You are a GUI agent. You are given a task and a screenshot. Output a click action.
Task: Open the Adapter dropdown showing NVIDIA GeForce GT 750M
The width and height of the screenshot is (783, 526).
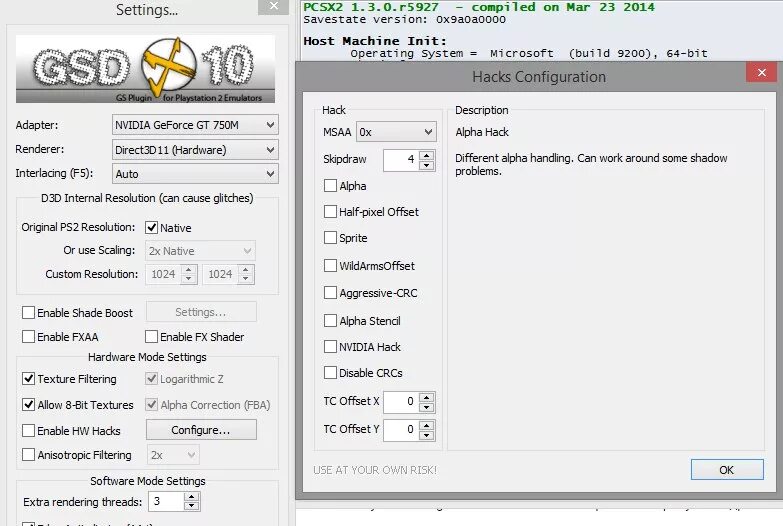tap(195, 125)
